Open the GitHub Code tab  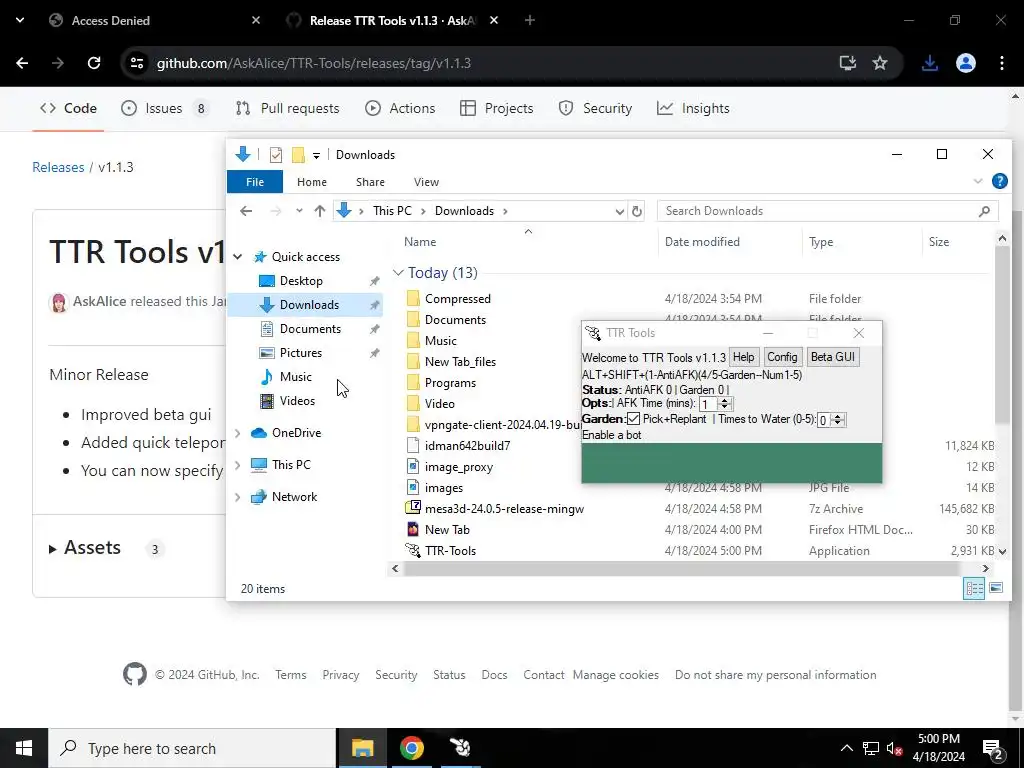pyautogui.click(x=68, y=108)
